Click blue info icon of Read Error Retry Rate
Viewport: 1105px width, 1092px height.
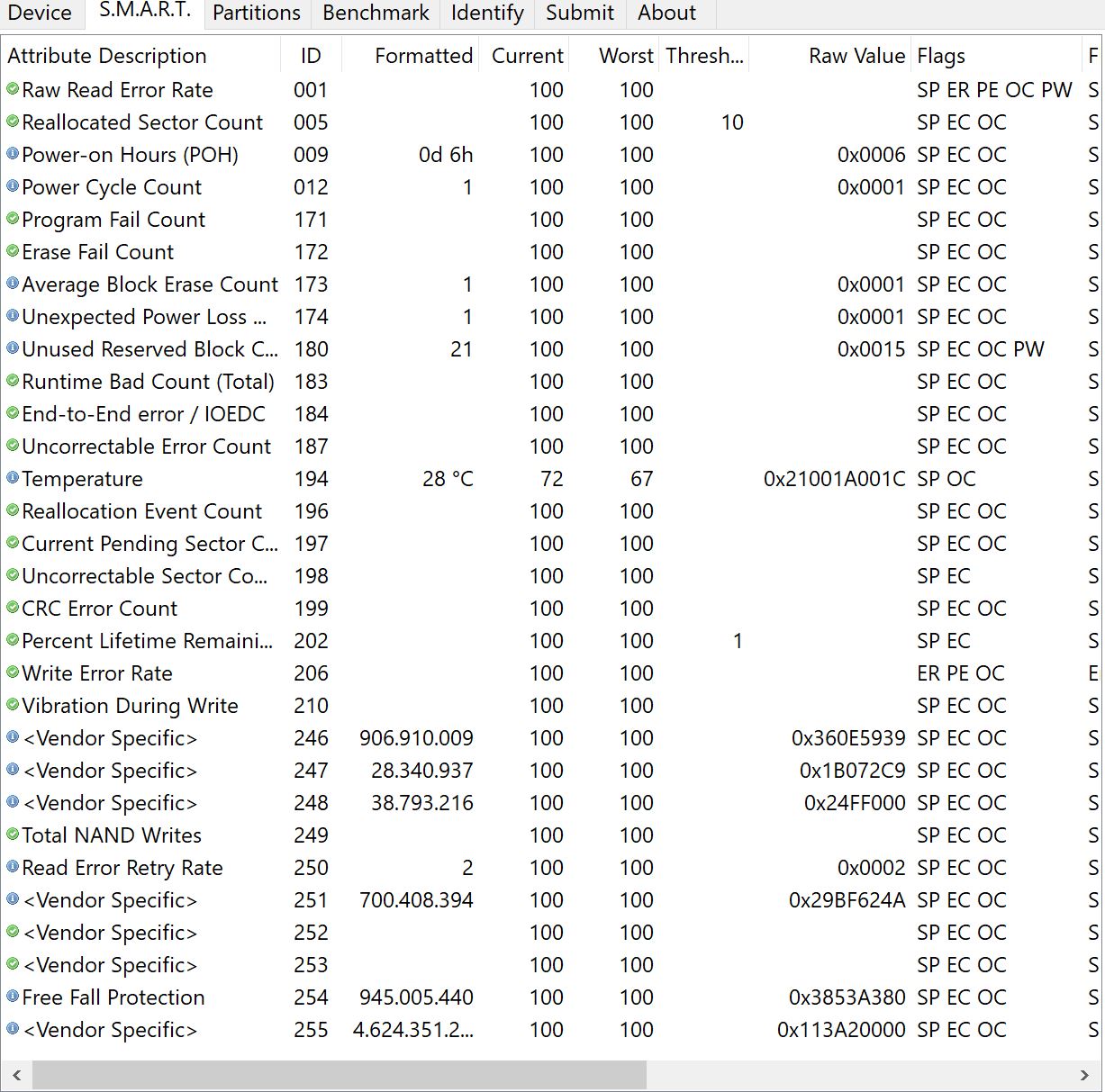pyautogui.click(x=13, y=867)
